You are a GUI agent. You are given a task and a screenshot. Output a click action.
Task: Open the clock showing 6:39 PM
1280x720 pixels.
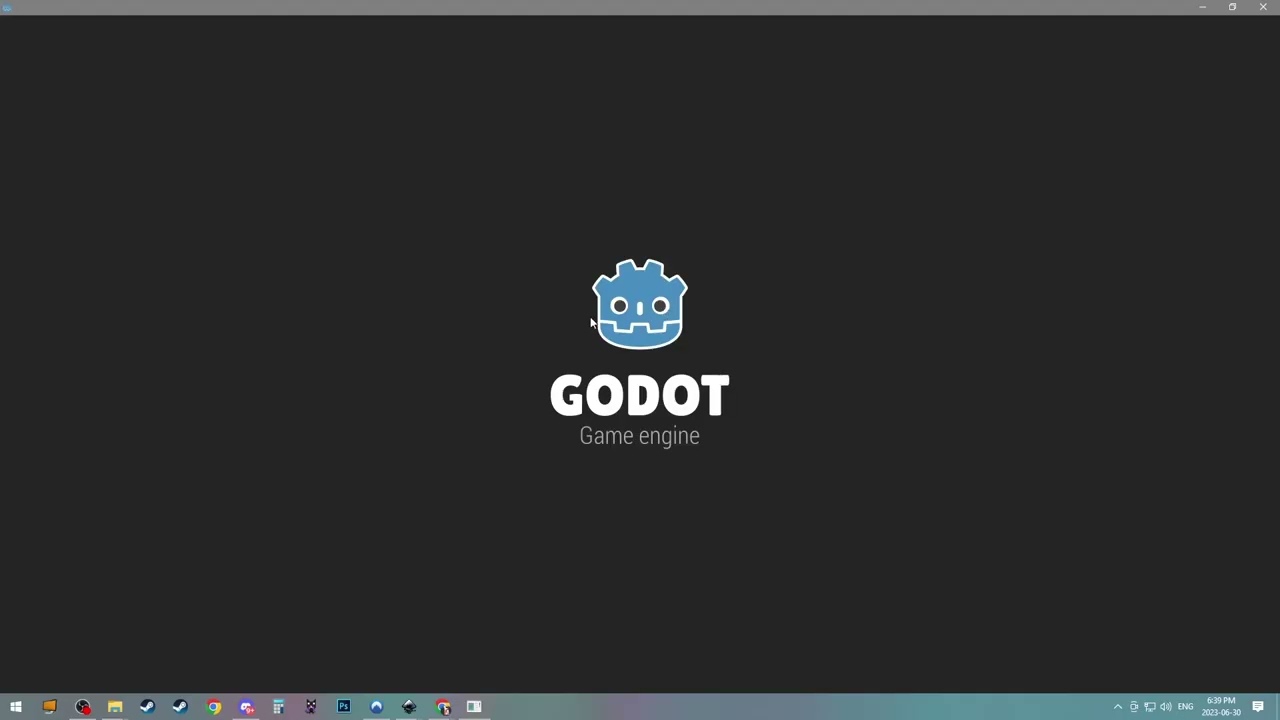[1222, 707]
